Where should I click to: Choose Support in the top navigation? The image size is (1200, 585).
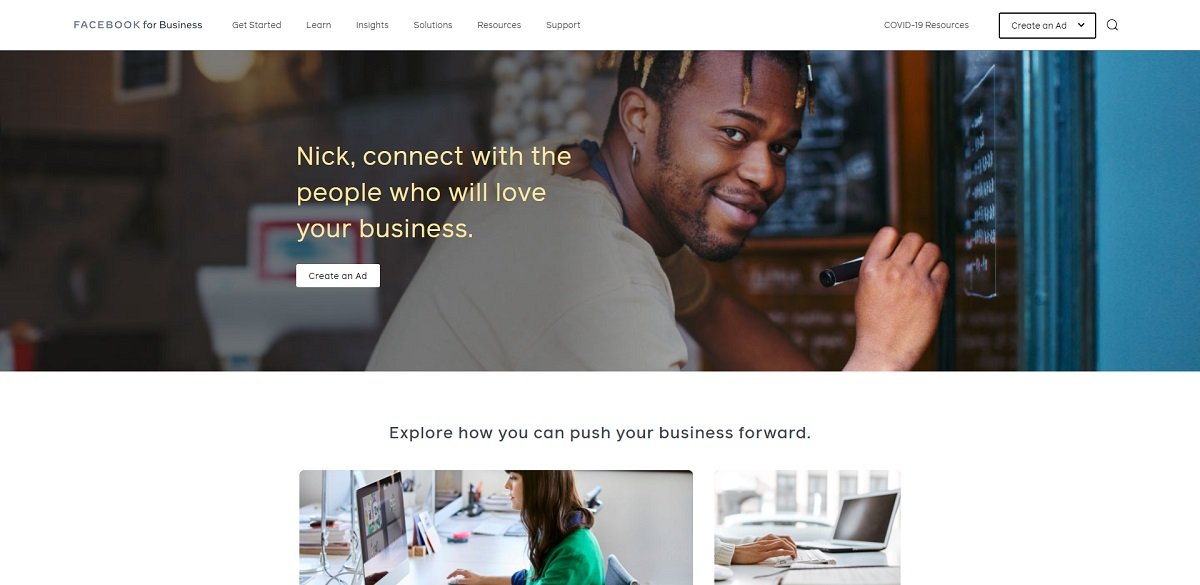pos(563,25)
